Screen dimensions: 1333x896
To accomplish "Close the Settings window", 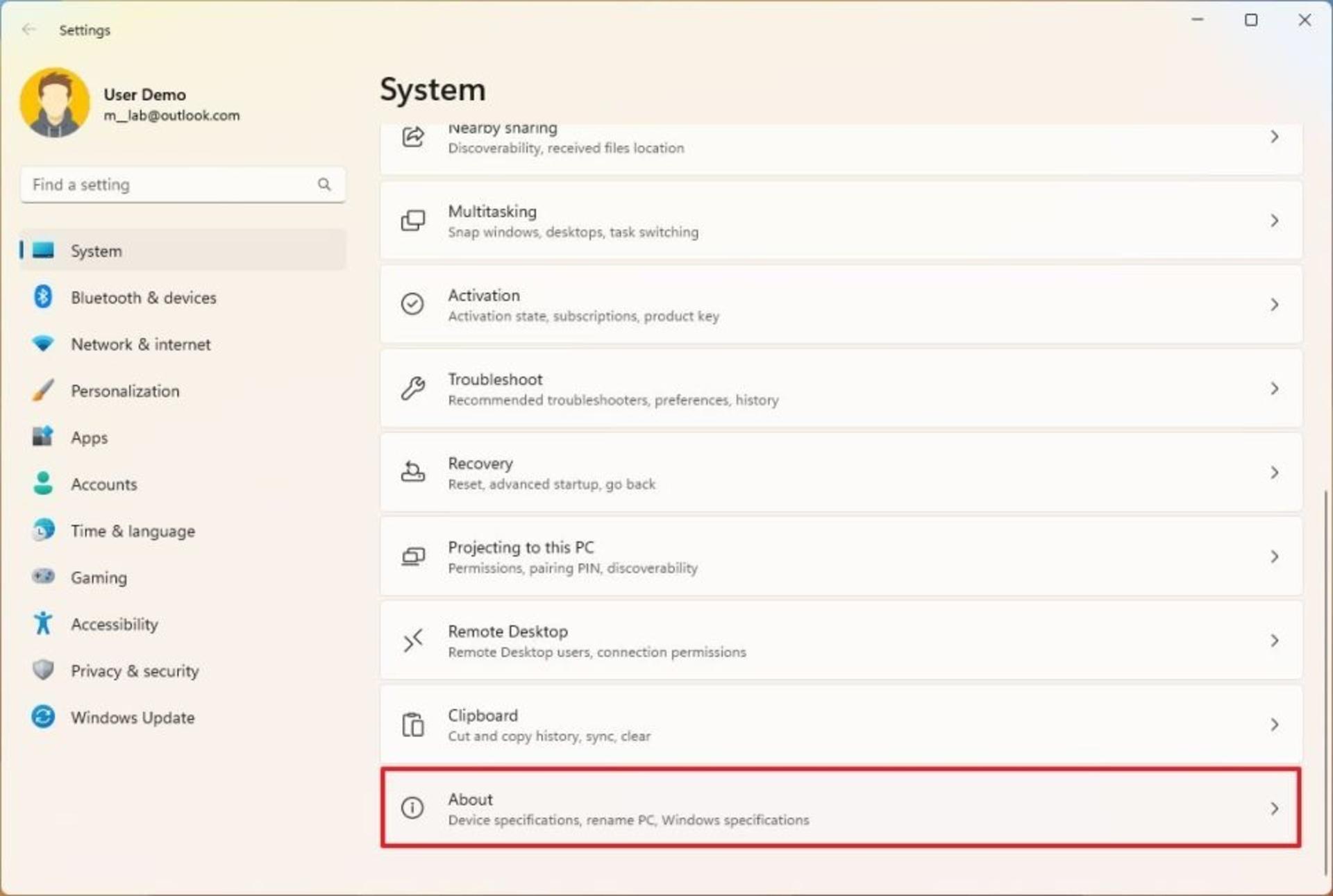I will [x=1305, y=20].
